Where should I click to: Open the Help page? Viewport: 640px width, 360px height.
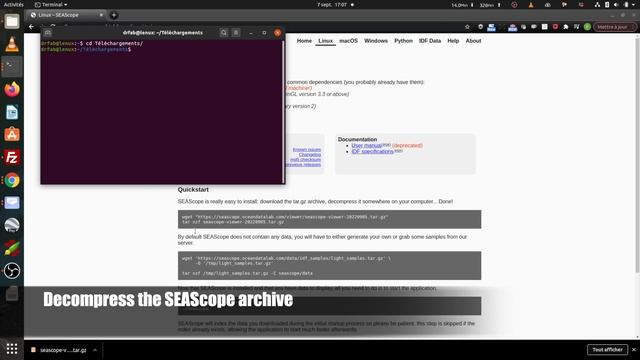[453, 41]
